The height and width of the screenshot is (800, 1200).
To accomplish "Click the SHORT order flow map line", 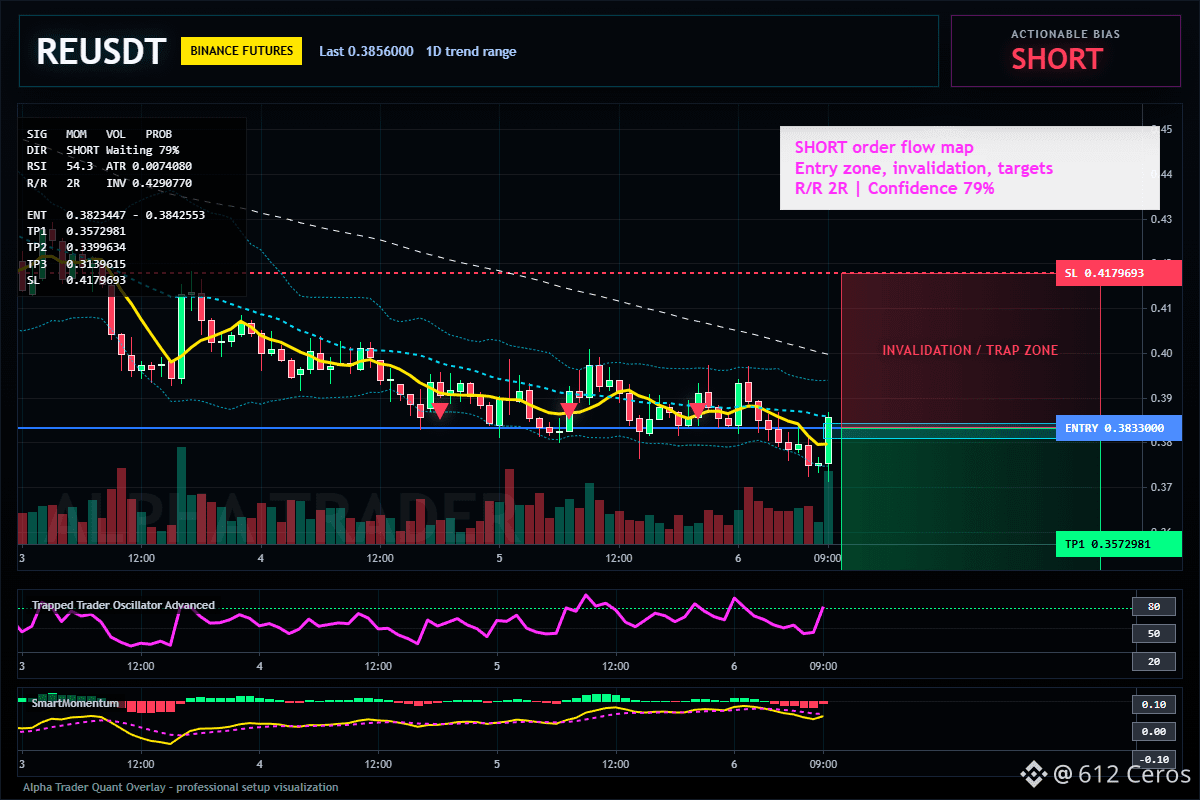I will point(884,147).
